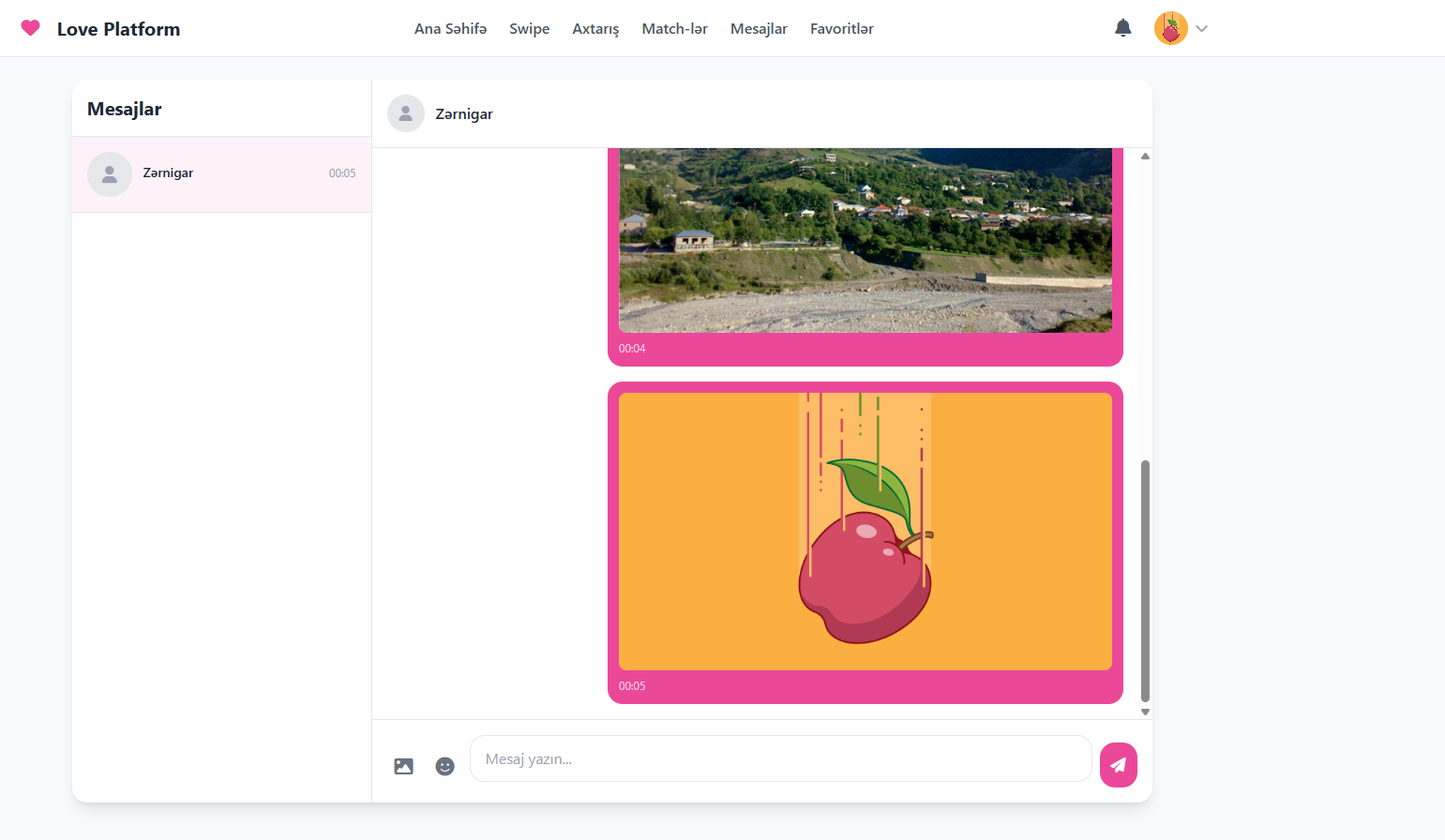The width and height of the screenshot is (1445, 840).
Task: Select Mesajlar in top navigation
Action: pyautogui.click(x=759, y=29)
